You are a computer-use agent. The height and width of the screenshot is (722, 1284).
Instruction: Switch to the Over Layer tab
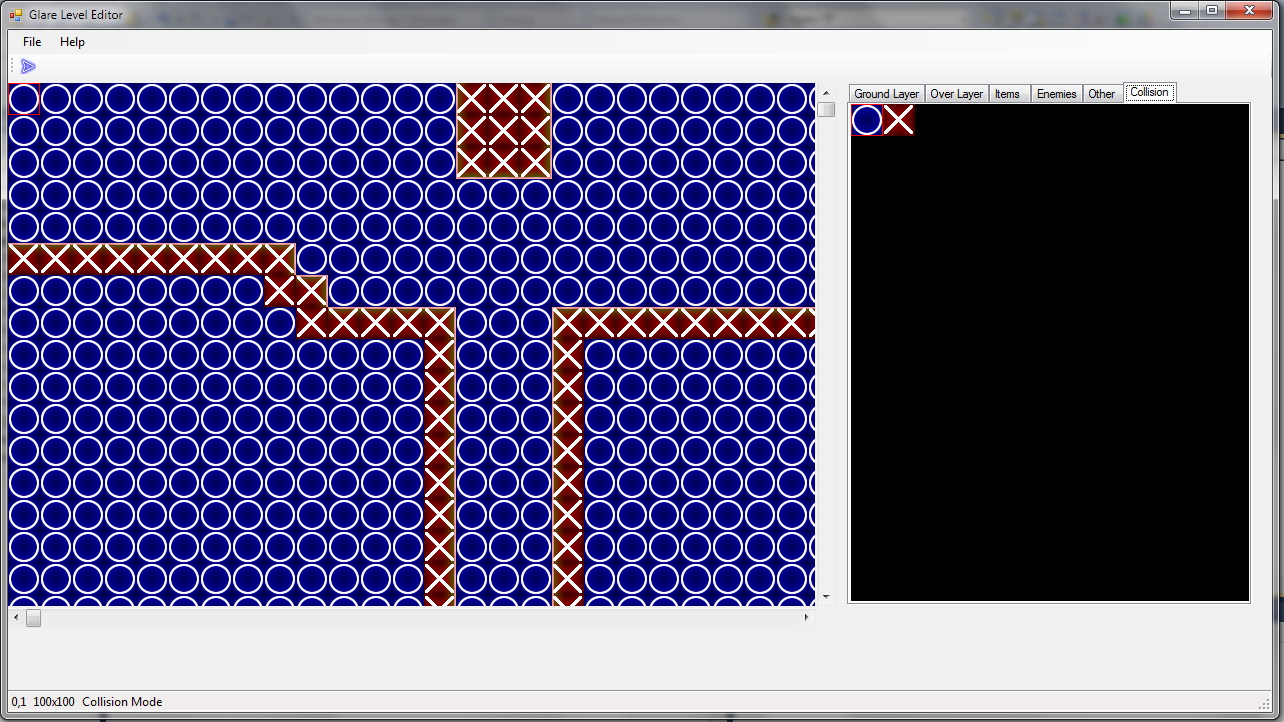pos(956,94)
